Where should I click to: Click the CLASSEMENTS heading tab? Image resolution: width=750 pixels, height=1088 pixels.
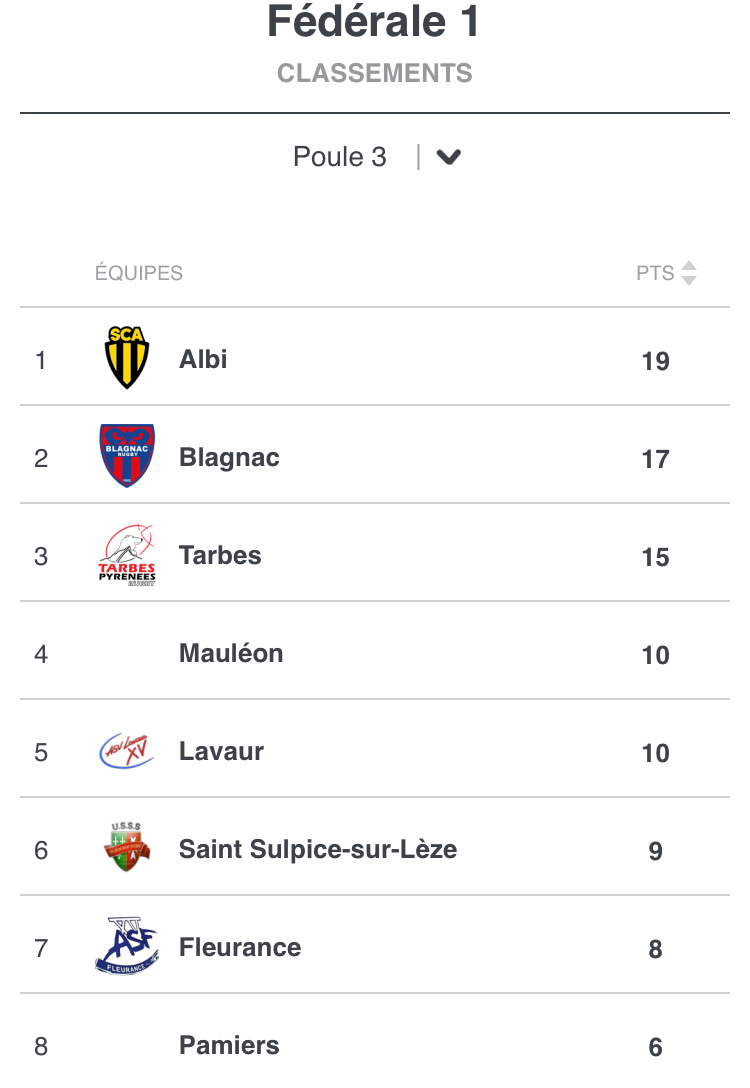coord(375,73)
